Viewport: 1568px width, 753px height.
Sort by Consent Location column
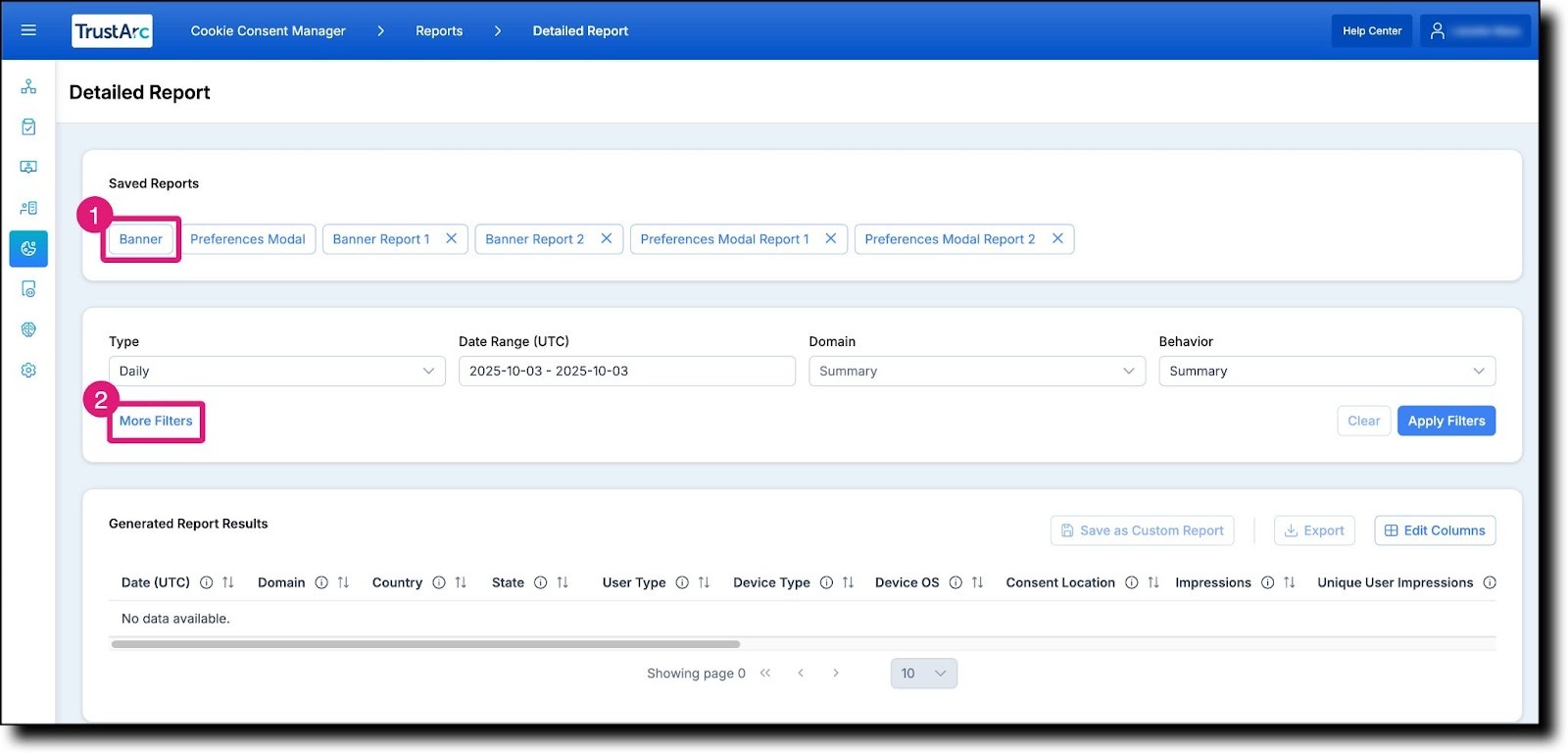tap(1153, 582)
